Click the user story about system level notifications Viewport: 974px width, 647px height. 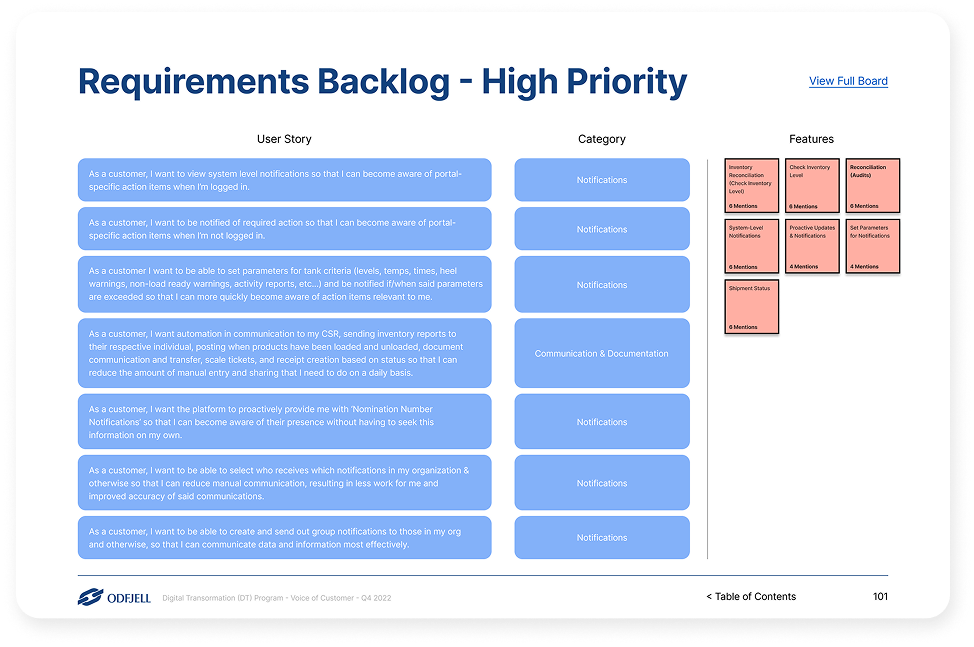pos(284,180)
